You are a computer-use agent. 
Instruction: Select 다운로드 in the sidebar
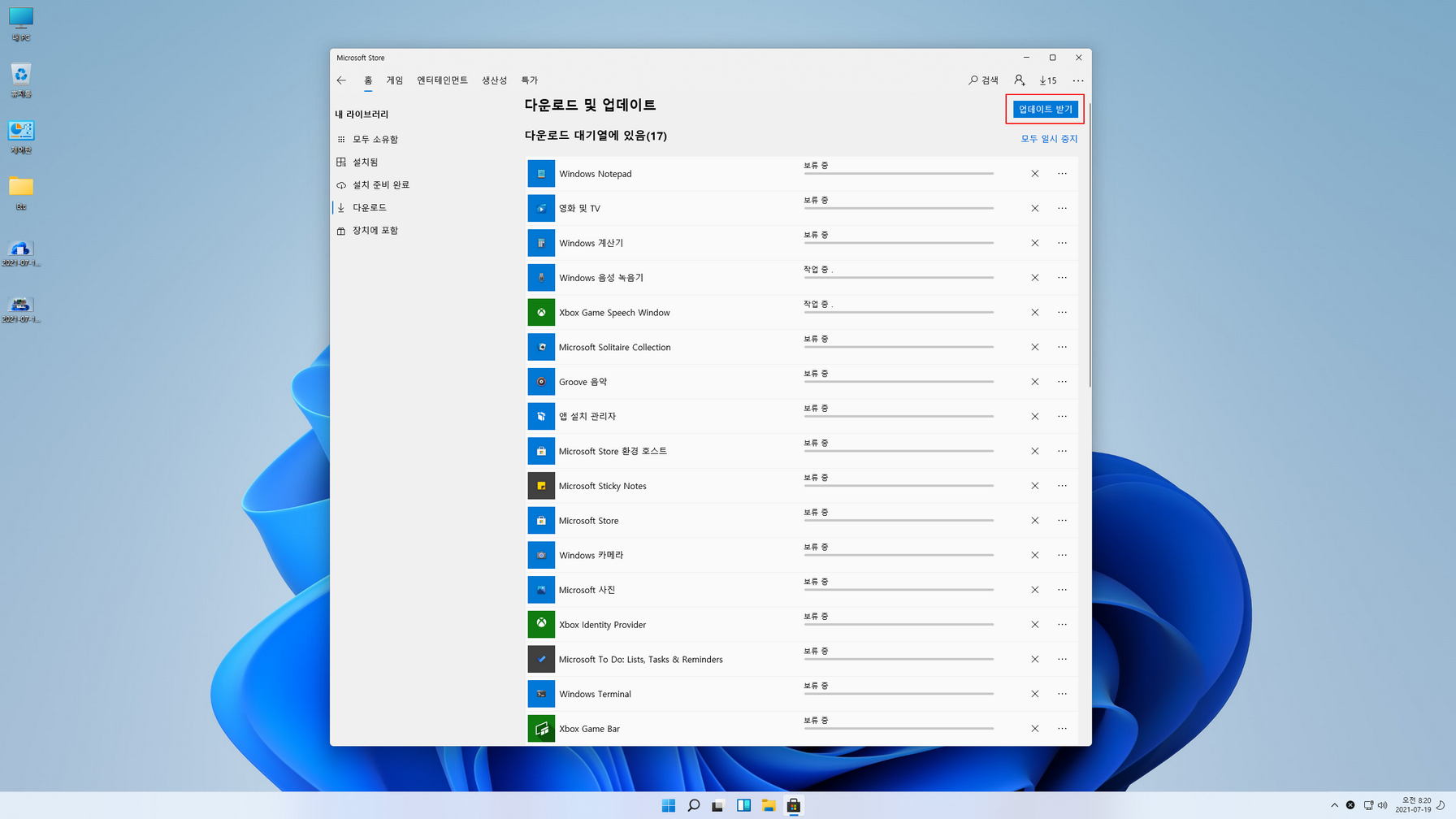pos(370,208)
